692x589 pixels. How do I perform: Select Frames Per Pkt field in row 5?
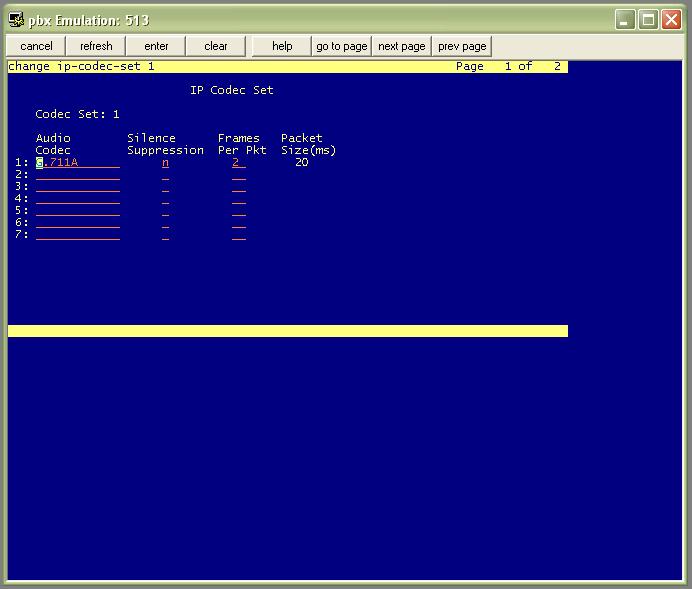click(x=239, y=210)
